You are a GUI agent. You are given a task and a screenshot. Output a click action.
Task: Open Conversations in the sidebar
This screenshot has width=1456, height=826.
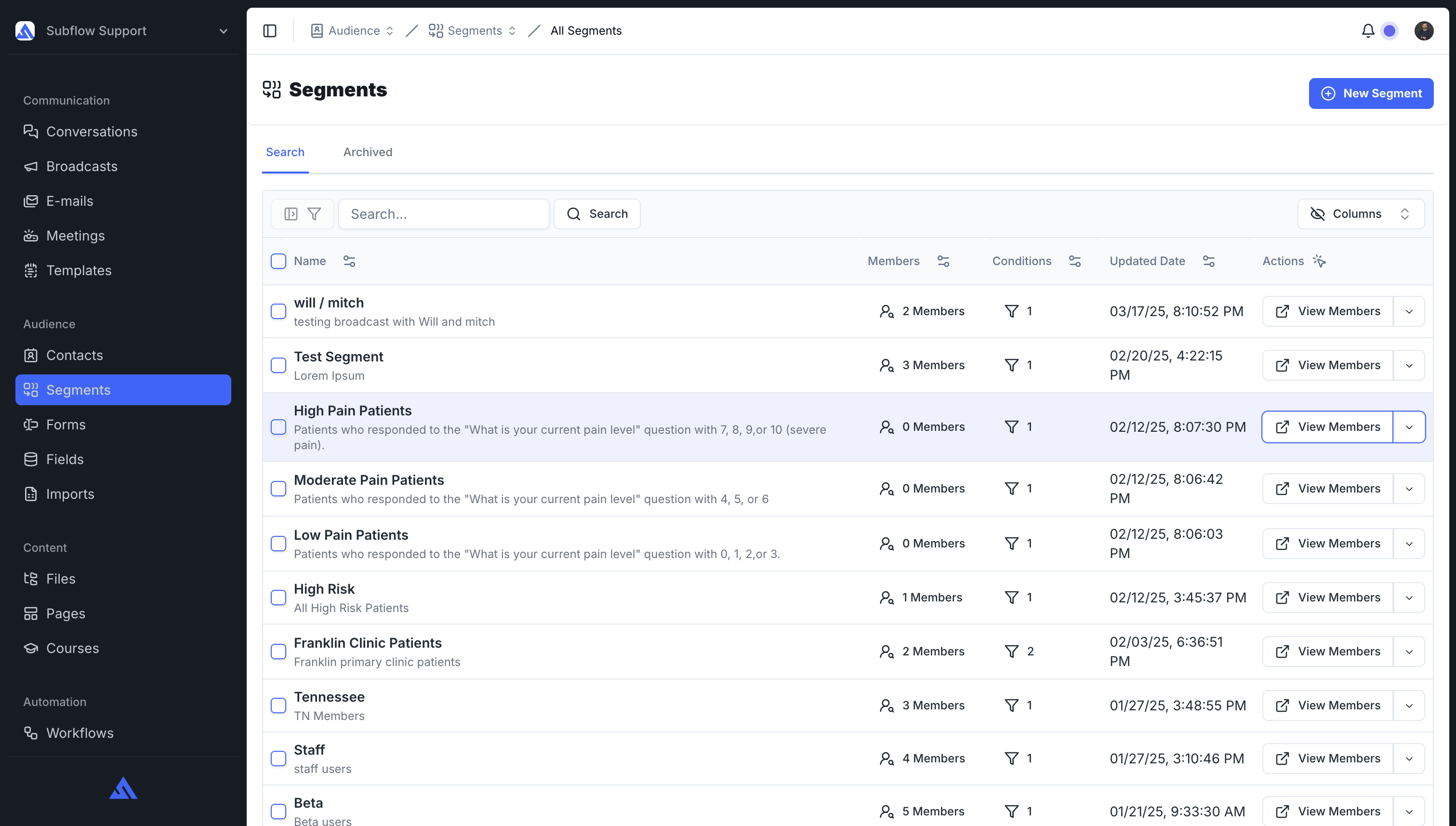123,132
